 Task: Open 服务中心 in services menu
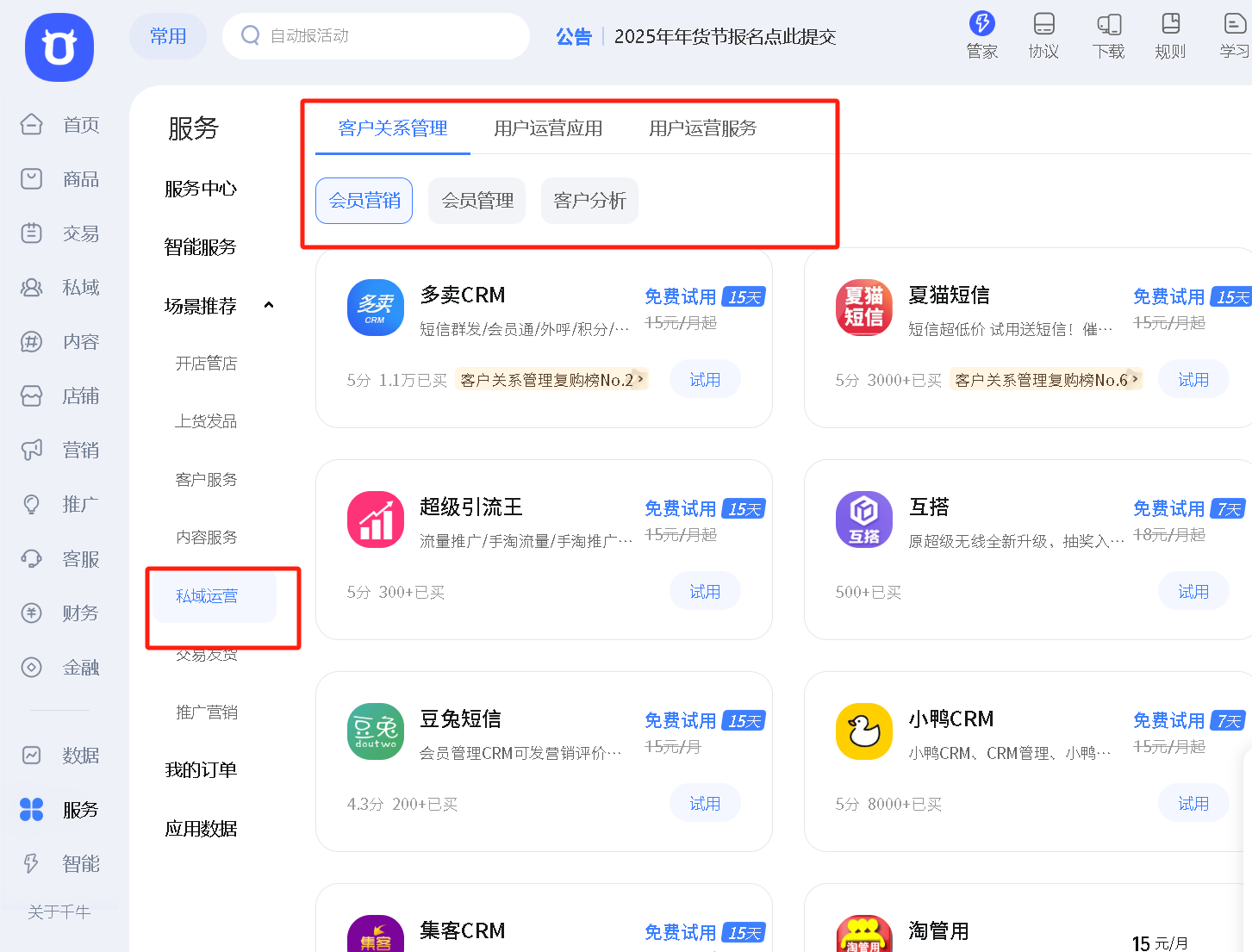(x=201, y=189)
